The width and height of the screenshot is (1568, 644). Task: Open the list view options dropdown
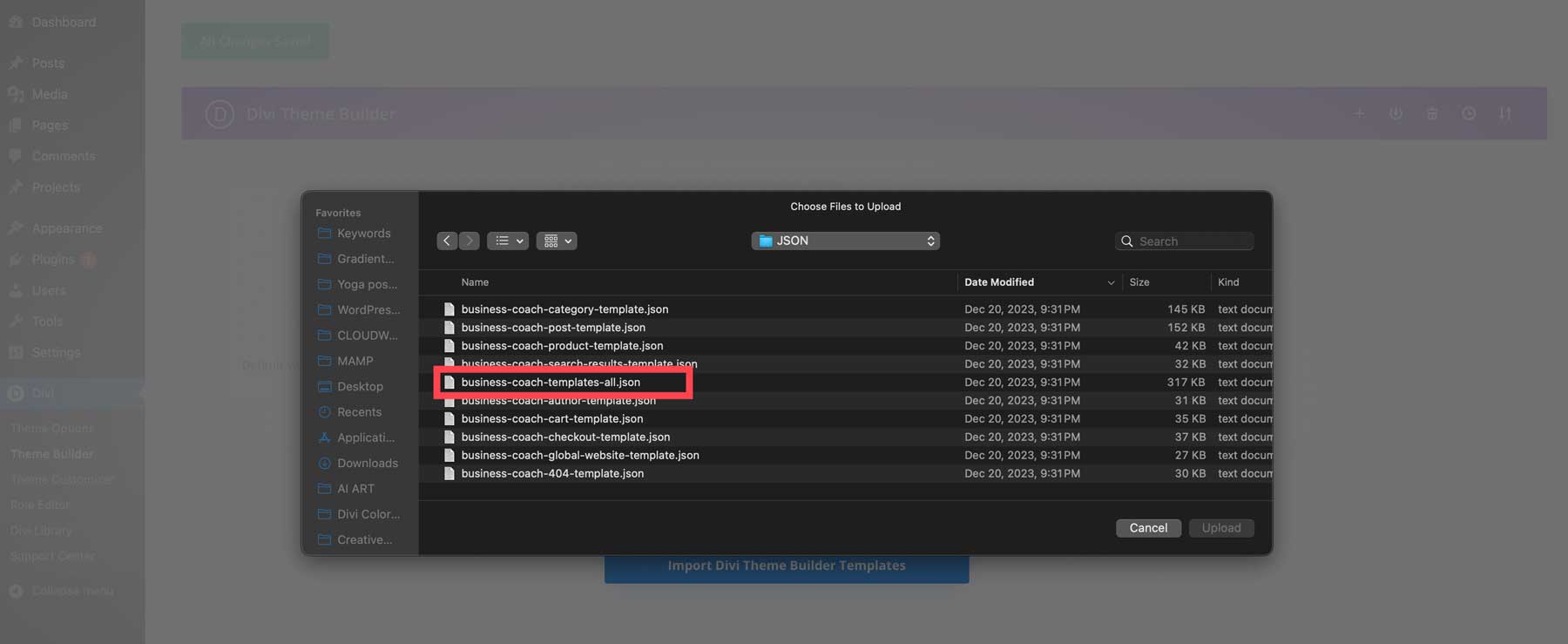coord(508,241)
